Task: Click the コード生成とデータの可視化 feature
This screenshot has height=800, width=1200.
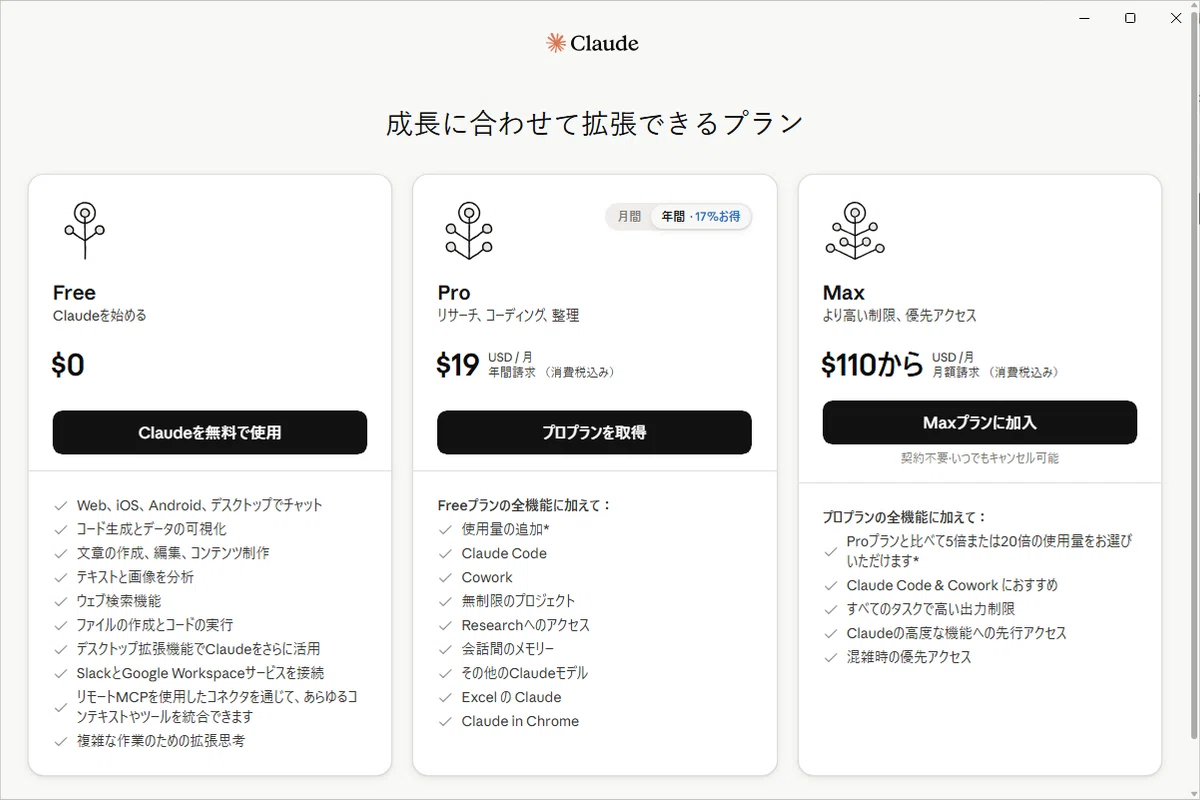Action: point(152,529)
